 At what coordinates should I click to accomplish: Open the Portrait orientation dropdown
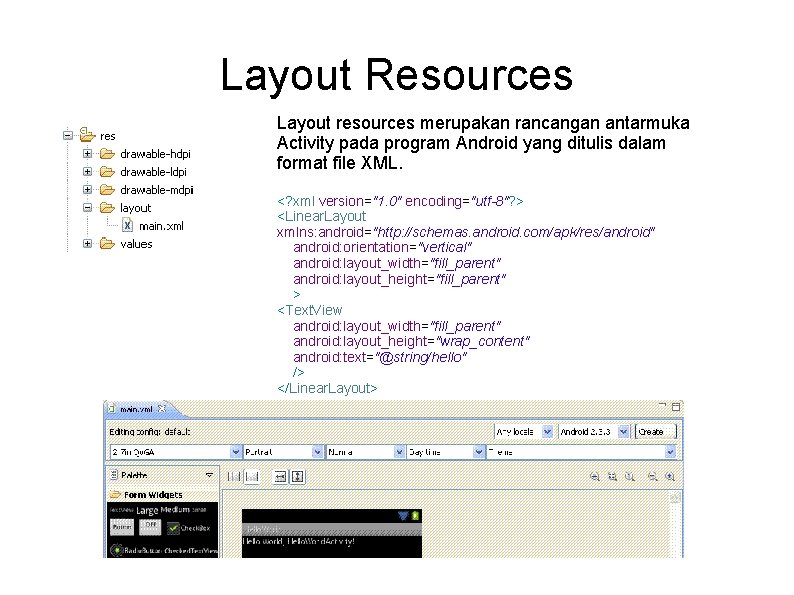pyautogui.click(x=283, y=451)
